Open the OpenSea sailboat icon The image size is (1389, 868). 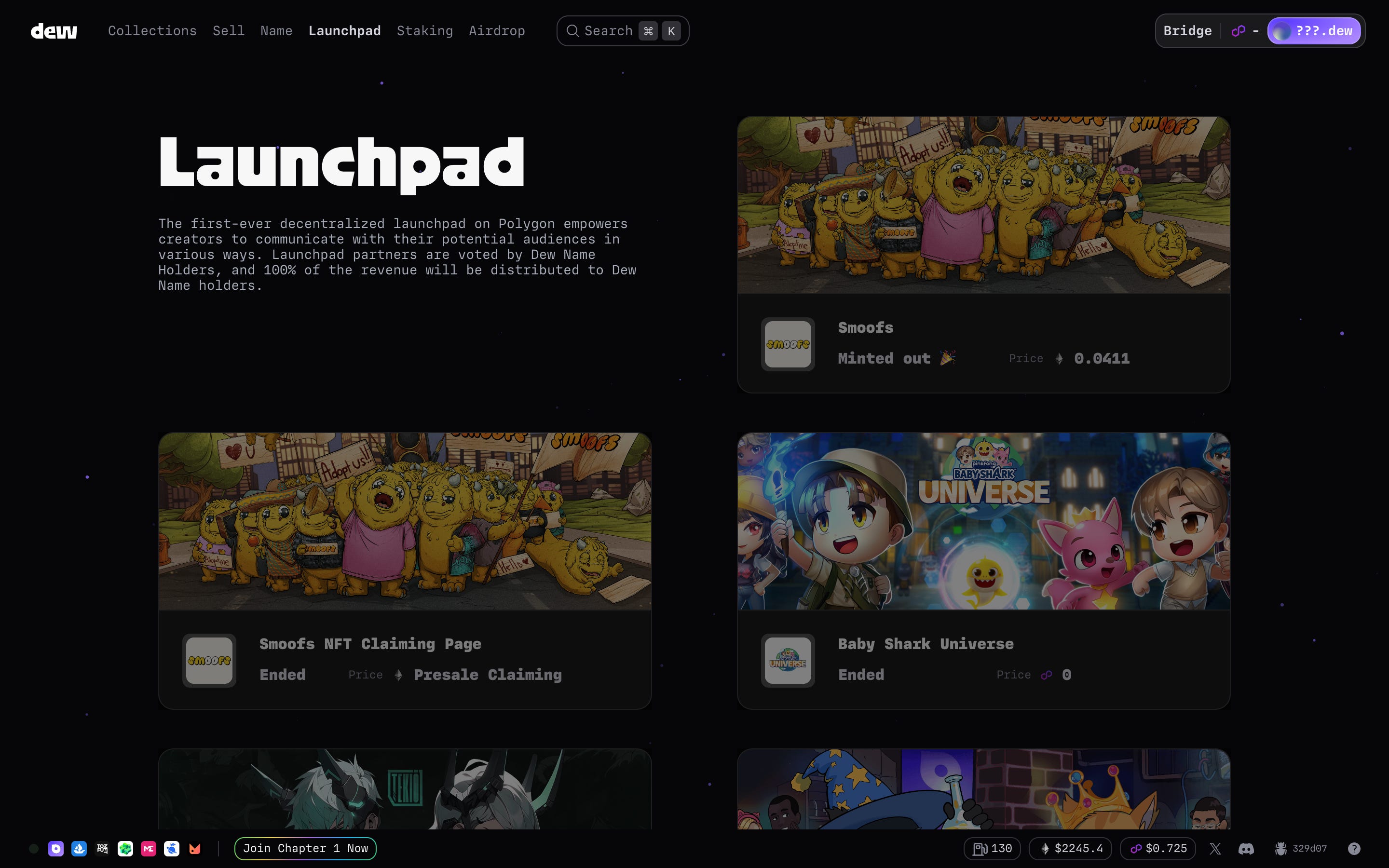click(x=79, y=849)
